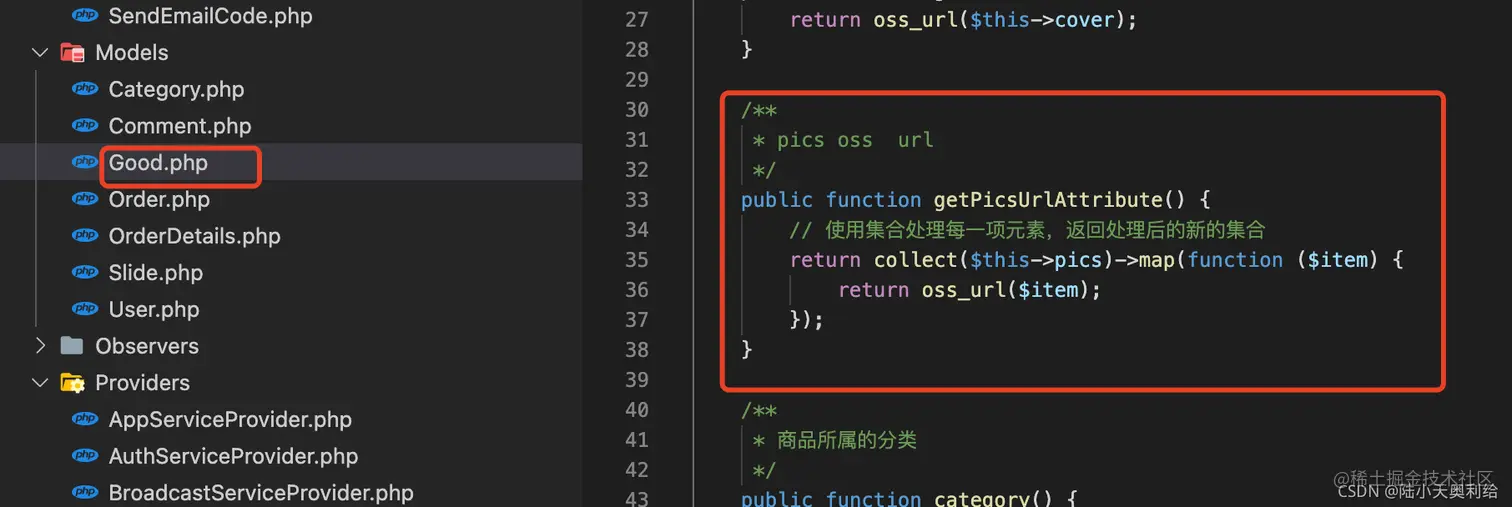Click the 'pics oss url' comment text

[855, 139]
